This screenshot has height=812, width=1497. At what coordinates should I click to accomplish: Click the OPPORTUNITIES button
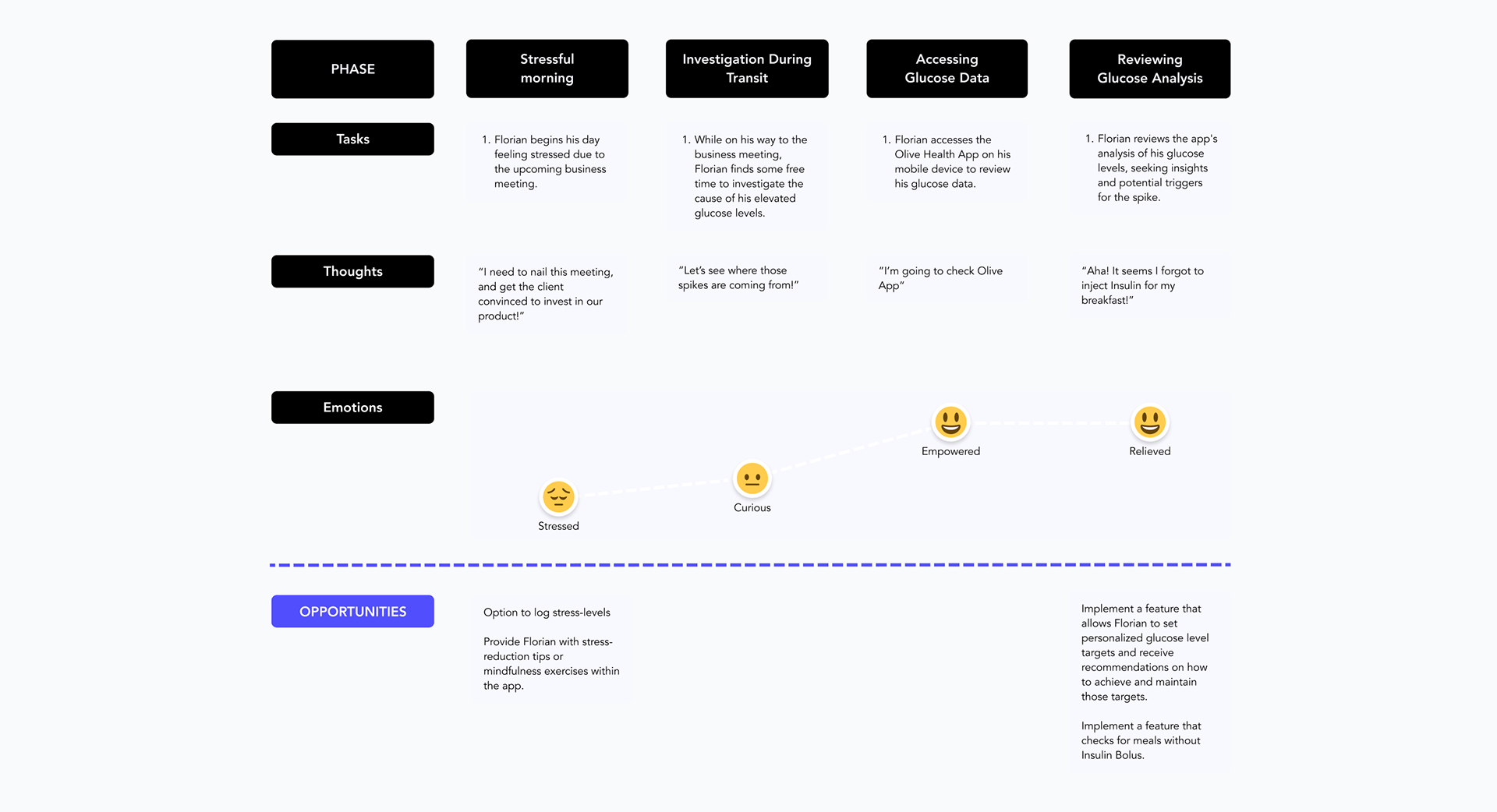pos(352,611)
